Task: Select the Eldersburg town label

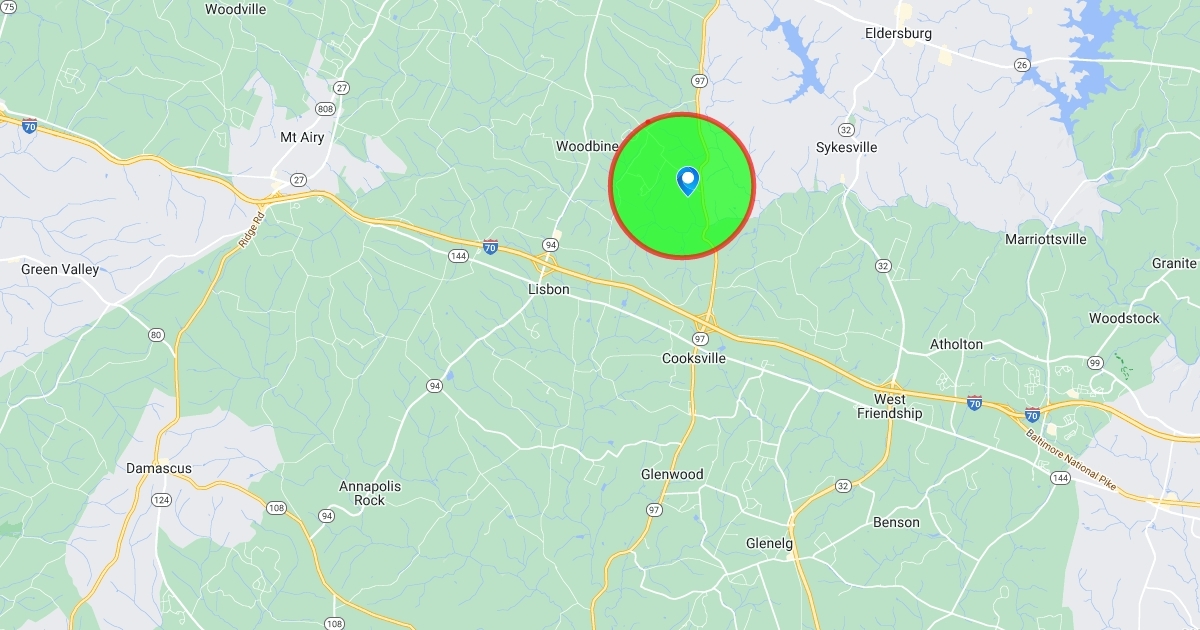Action: click(x=898, y=33)
